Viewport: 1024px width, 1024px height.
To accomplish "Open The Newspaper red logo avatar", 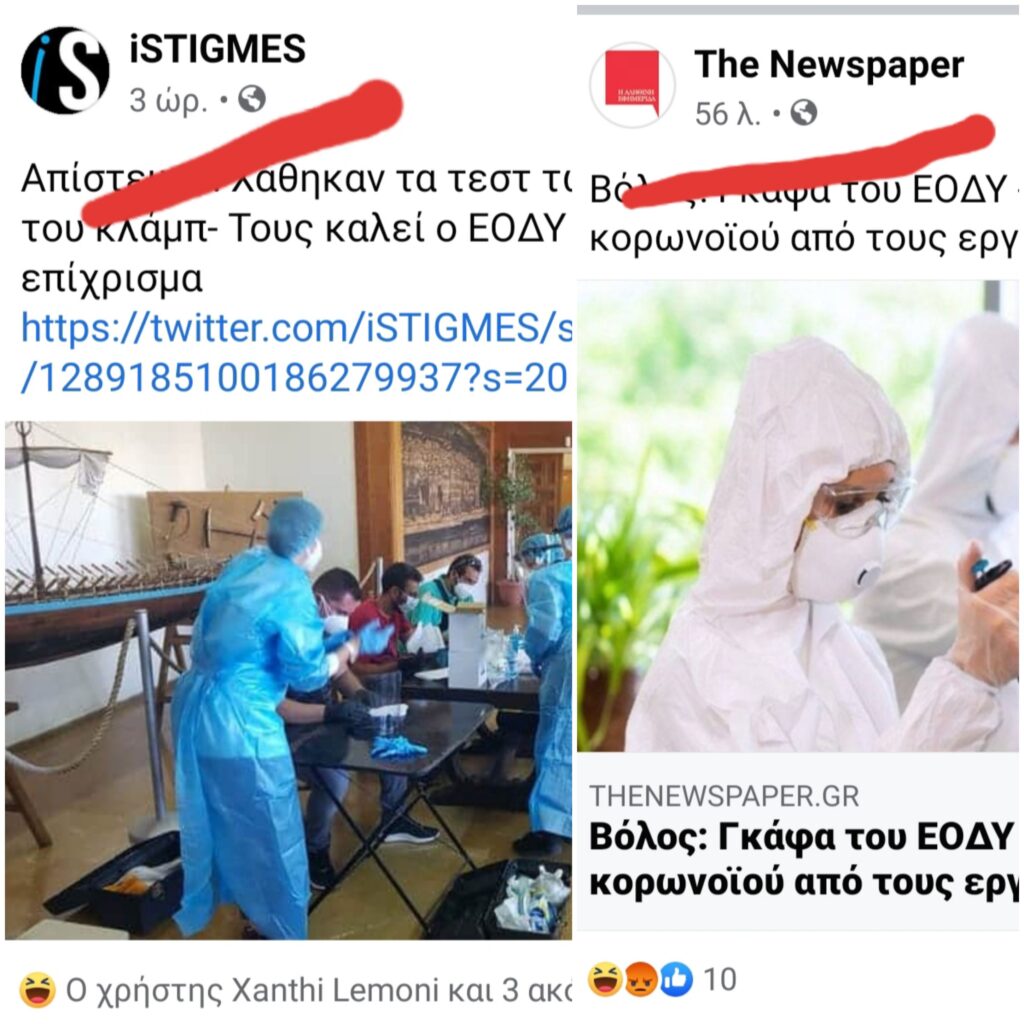I will coord(632,85).
